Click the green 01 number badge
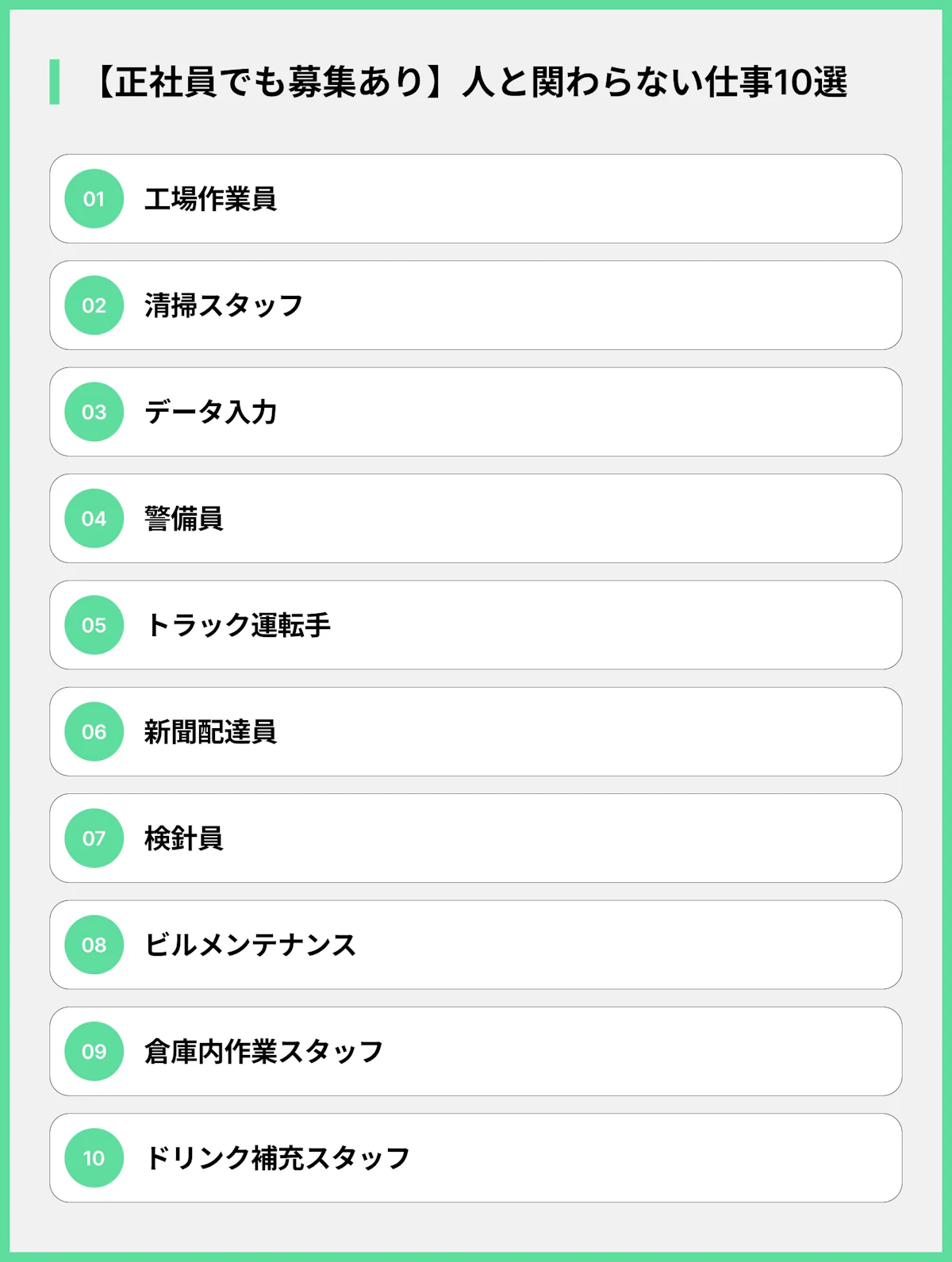The height and width of the screenshot is (1262, 952). click(x=94, y=199)
